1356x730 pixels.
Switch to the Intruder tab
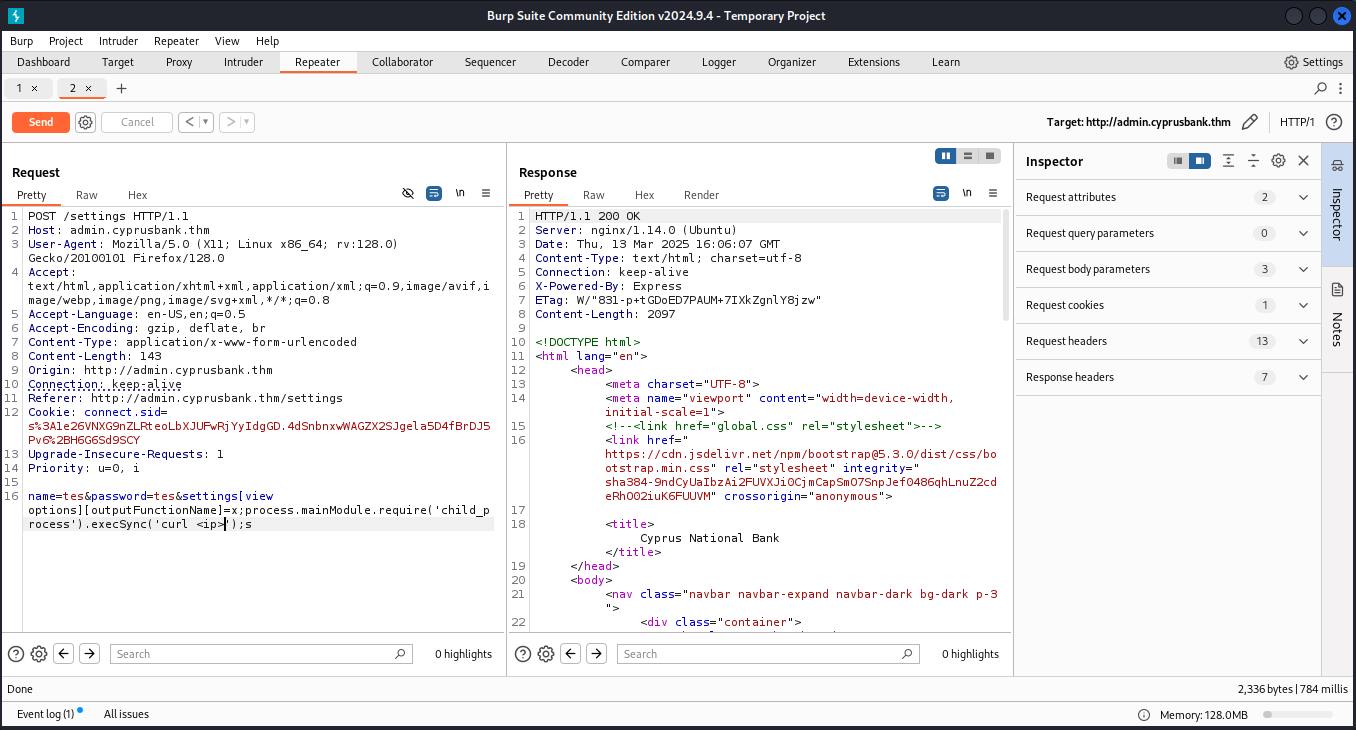click(x=243, y=62)
